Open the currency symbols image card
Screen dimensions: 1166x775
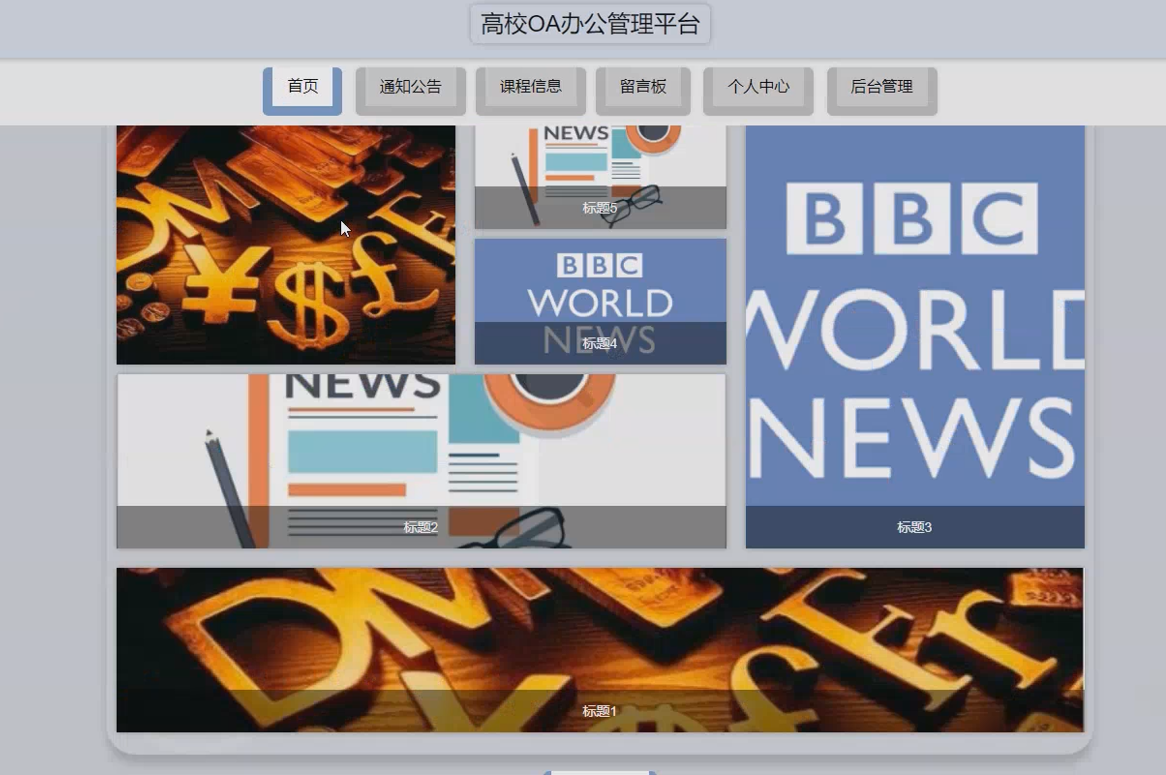(286, 245)
